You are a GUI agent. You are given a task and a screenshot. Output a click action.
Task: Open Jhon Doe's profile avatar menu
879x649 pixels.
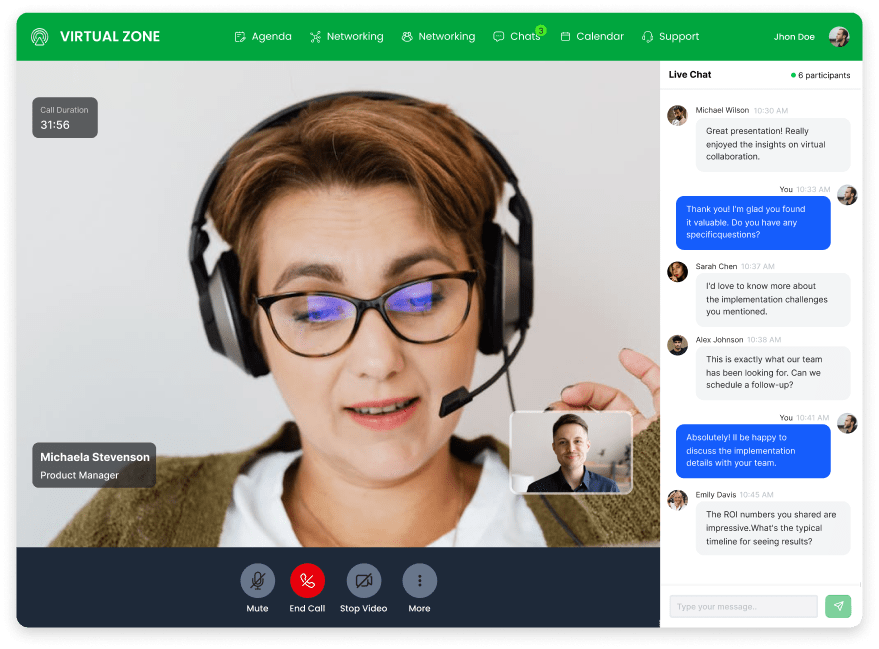click(x=838, y=36)
